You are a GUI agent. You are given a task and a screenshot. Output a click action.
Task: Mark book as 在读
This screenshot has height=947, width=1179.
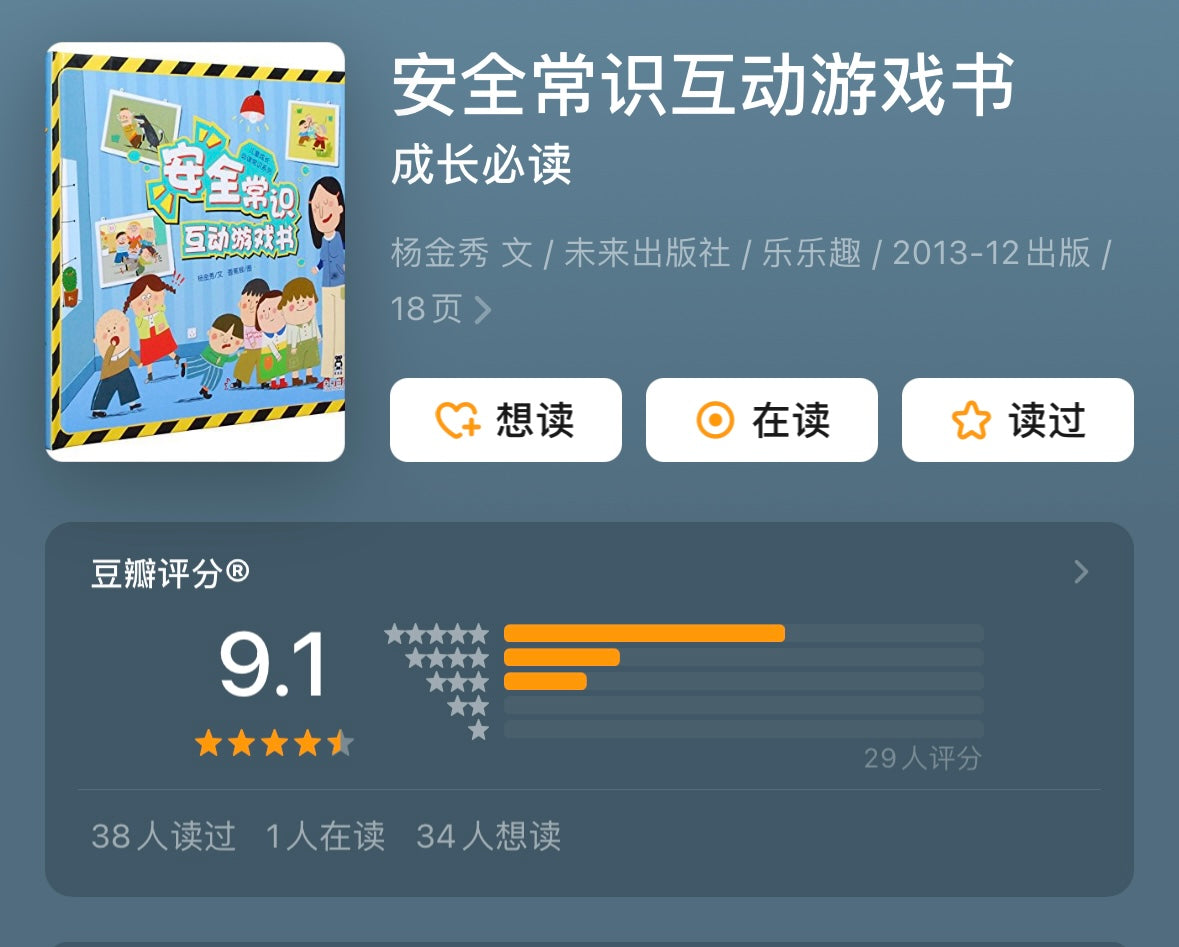762,420
